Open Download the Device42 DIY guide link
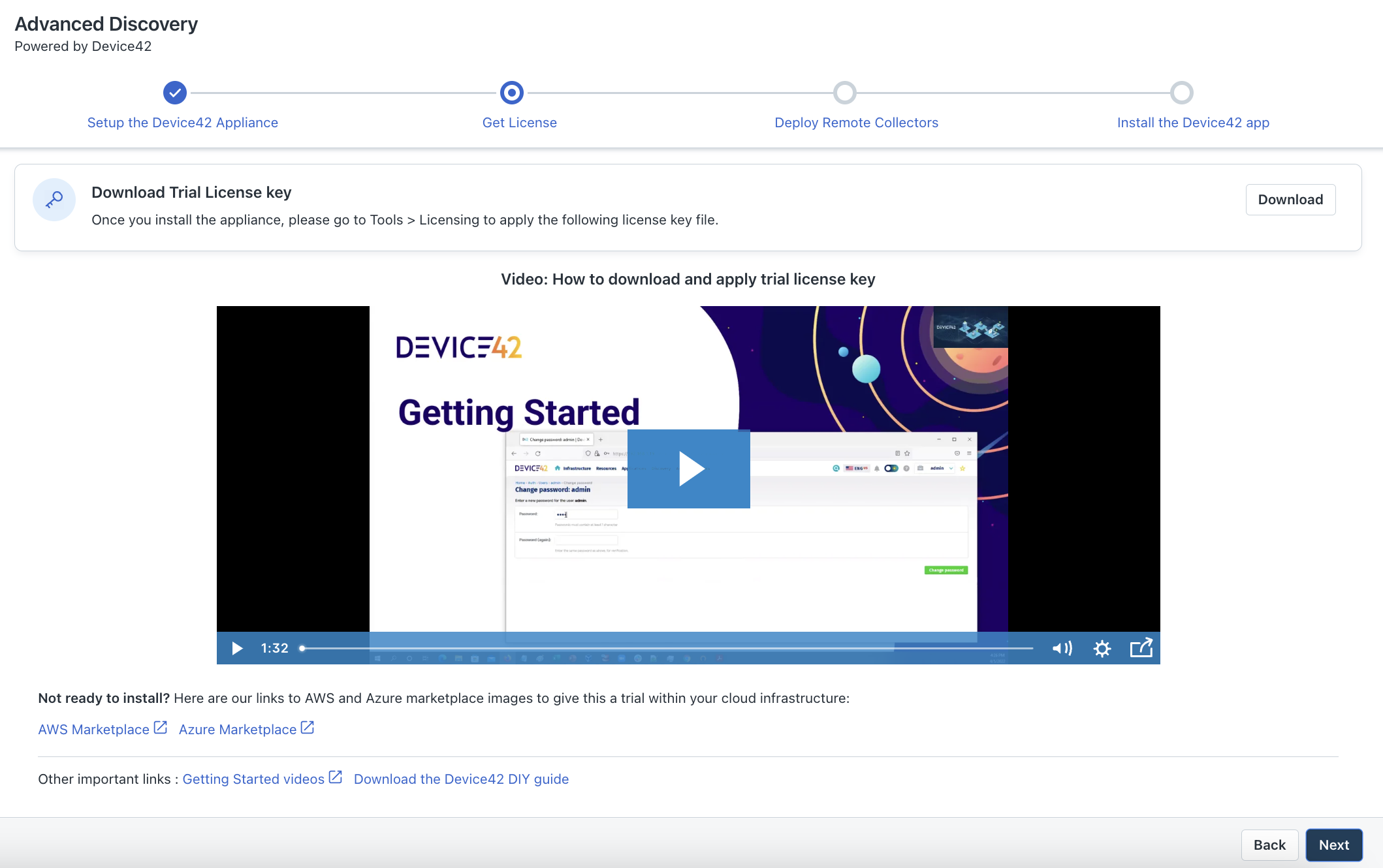Viewport: 1383px width, 868px height. point(461,779)
